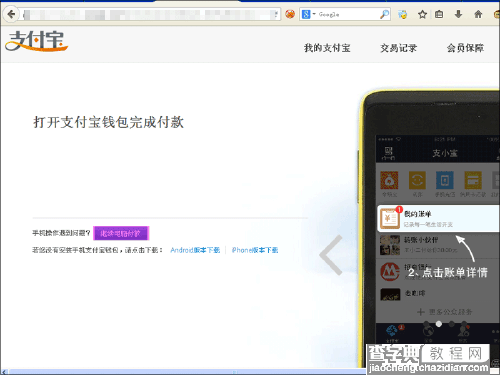Select the highlighted white carousel dot

[x=439, y=324]
